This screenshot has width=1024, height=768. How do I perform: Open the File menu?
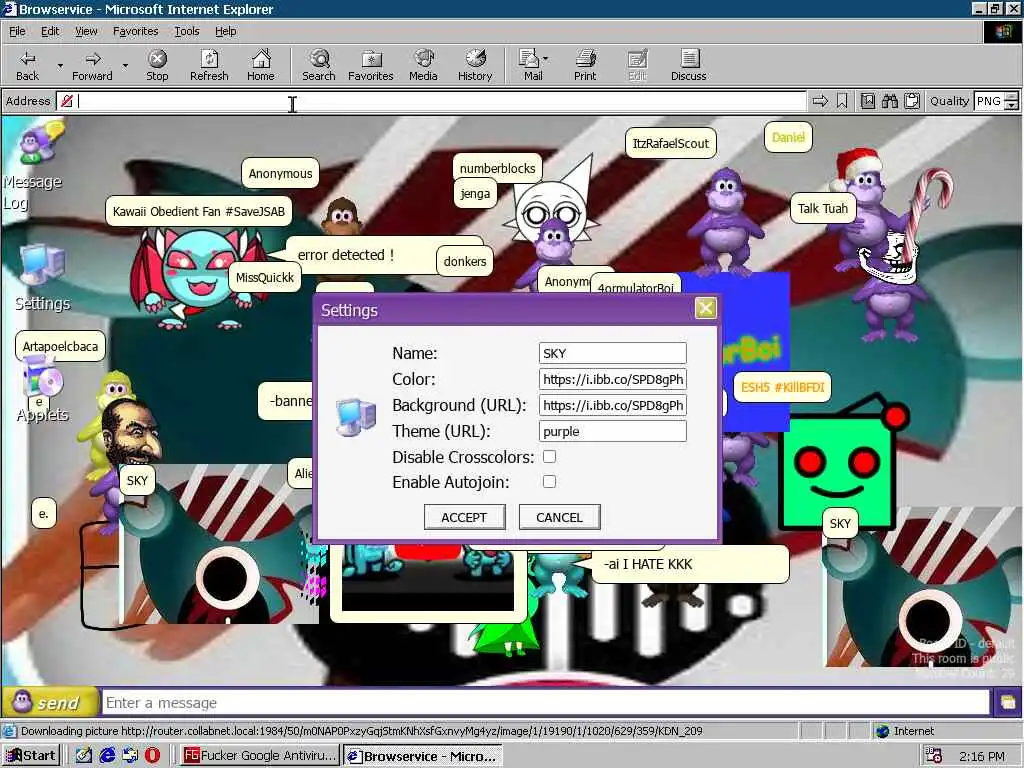17,31
